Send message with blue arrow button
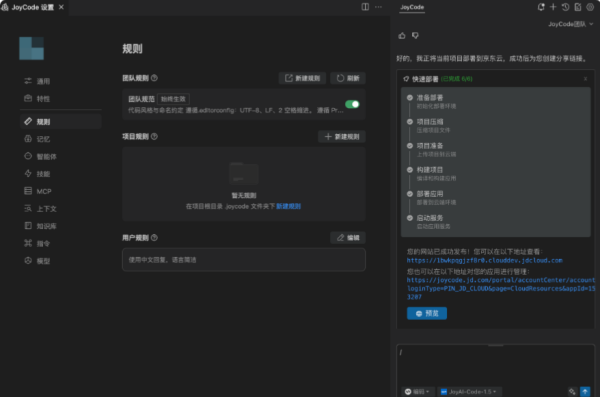The image size is (600, 397). click(585, 392)
